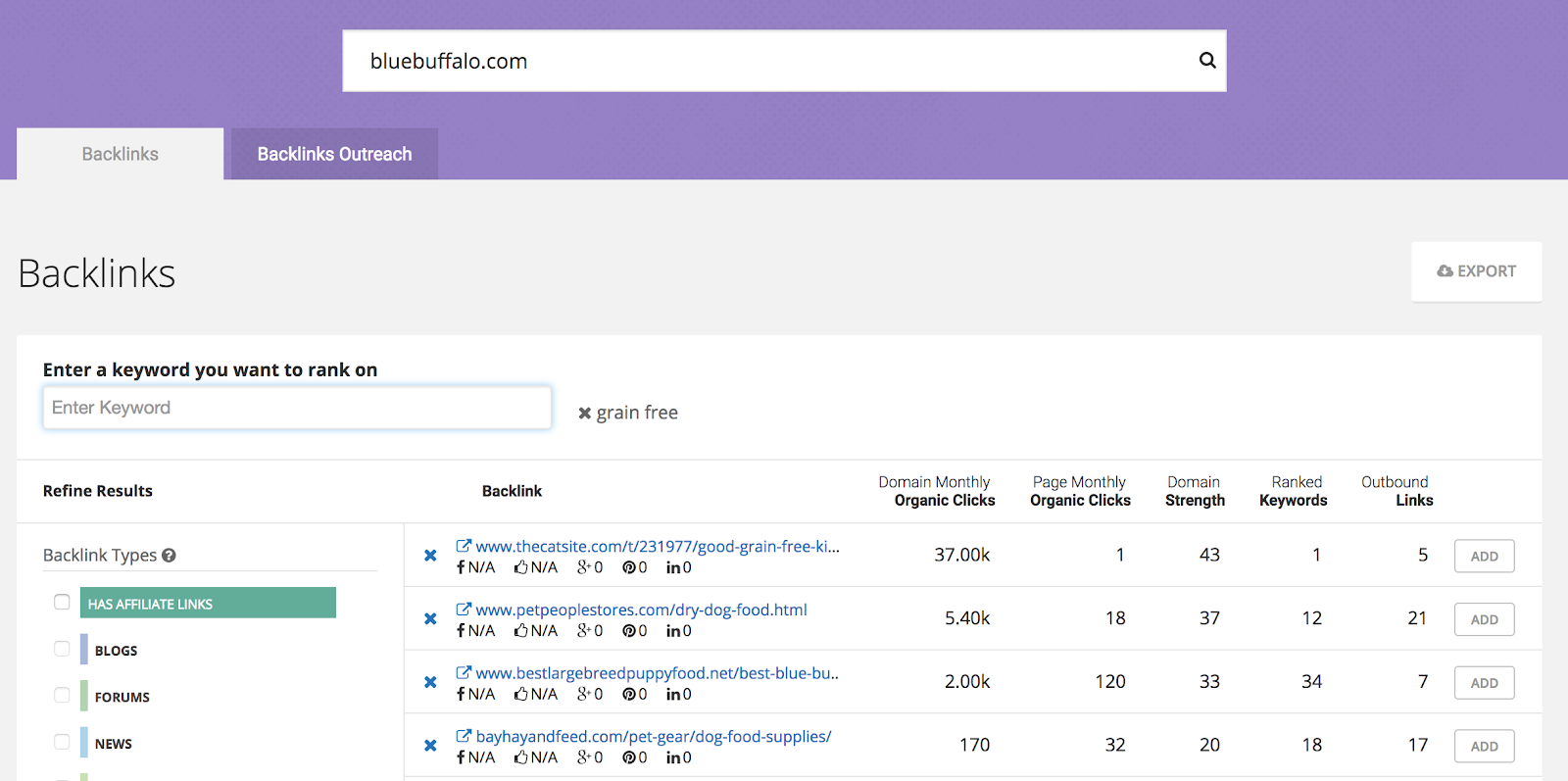Click the Domain Strength column header
Viewport: 1568px width, 781px height.
pyautogui.click(x=1195, y=491)
